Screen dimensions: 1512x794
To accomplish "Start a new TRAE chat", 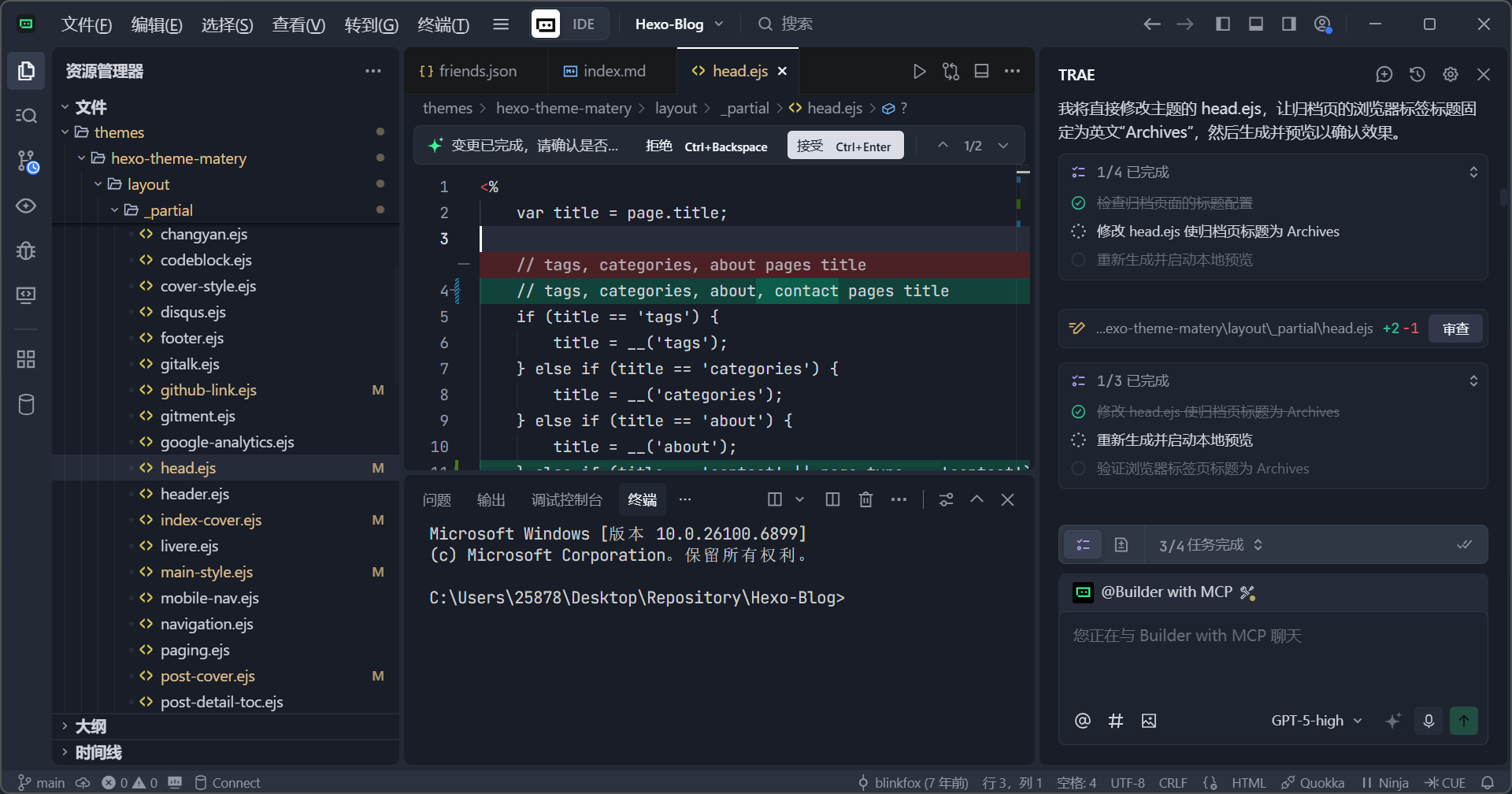I will (1384, 74).
